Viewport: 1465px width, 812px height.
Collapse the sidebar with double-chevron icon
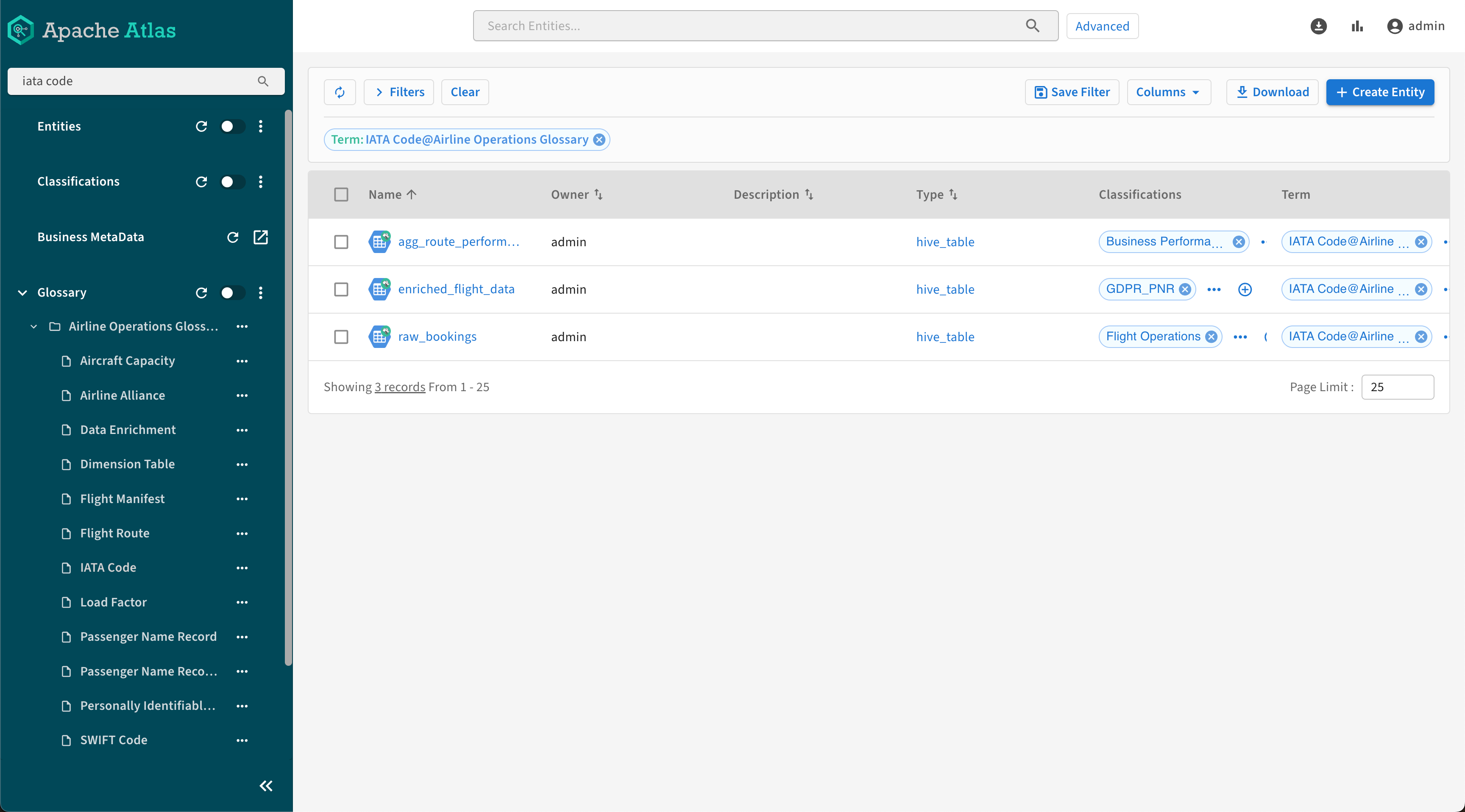tap(266, 786)
